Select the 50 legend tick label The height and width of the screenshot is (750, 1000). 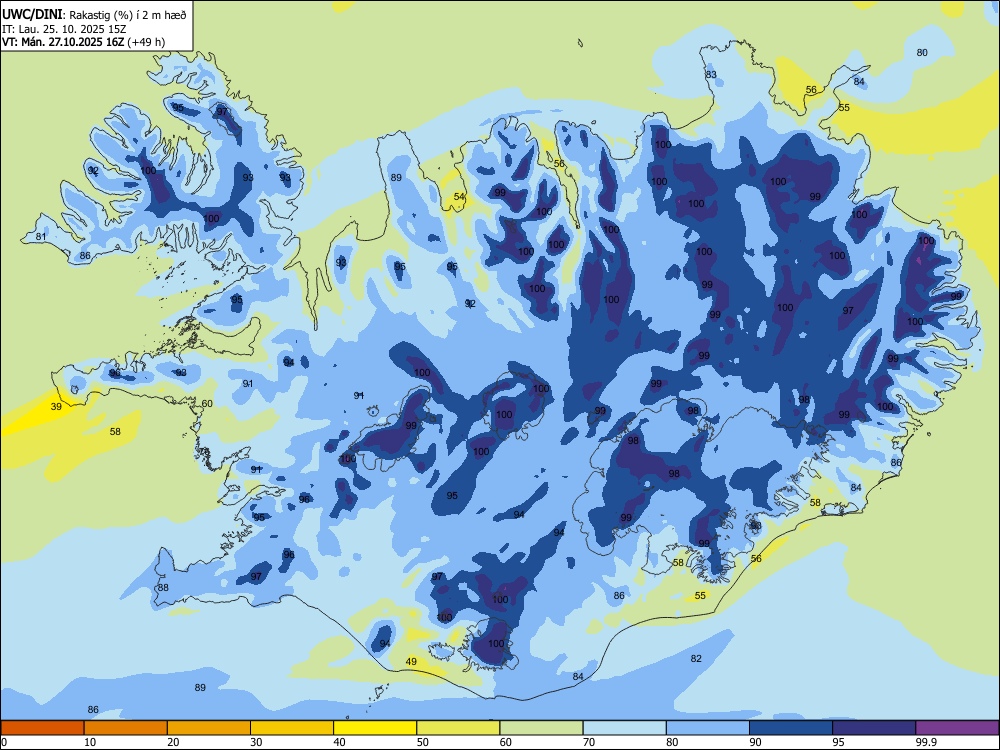422,742
